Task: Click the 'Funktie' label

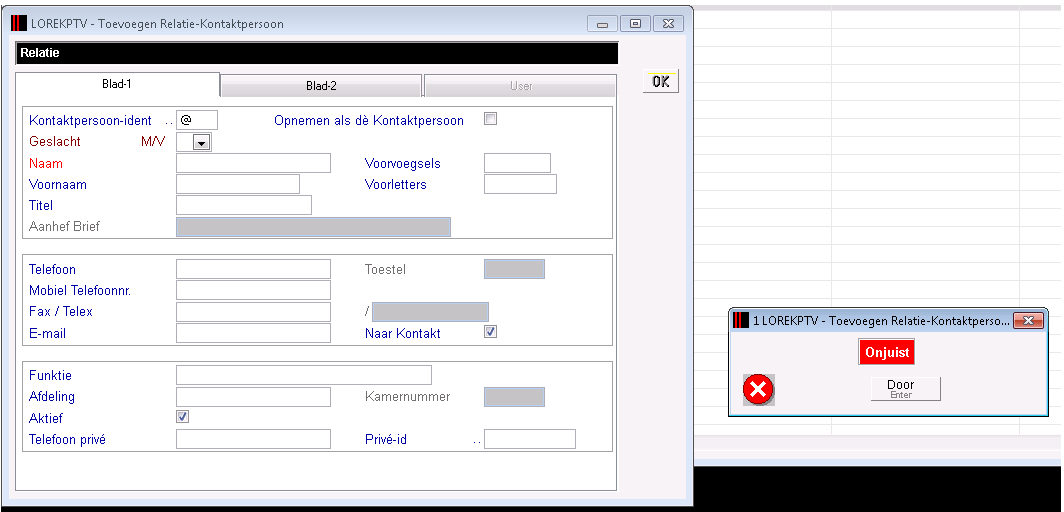Action: (50, 375)
